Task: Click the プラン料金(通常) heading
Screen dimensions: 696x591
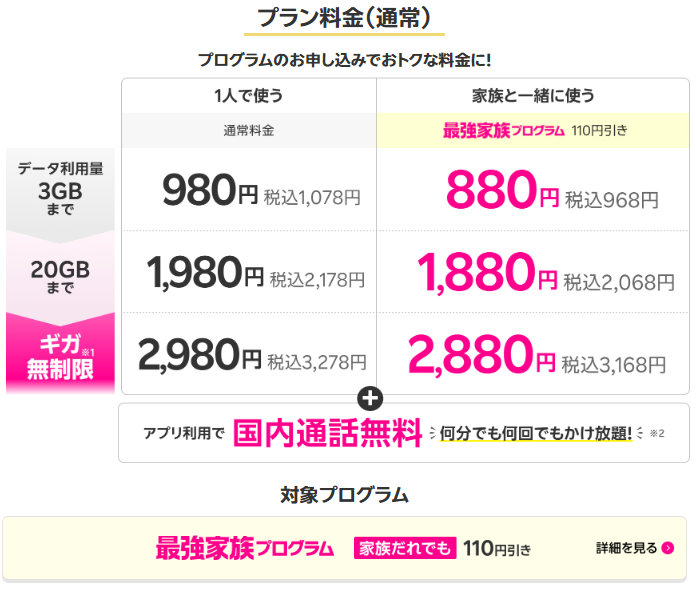Action: pos(344,19)
